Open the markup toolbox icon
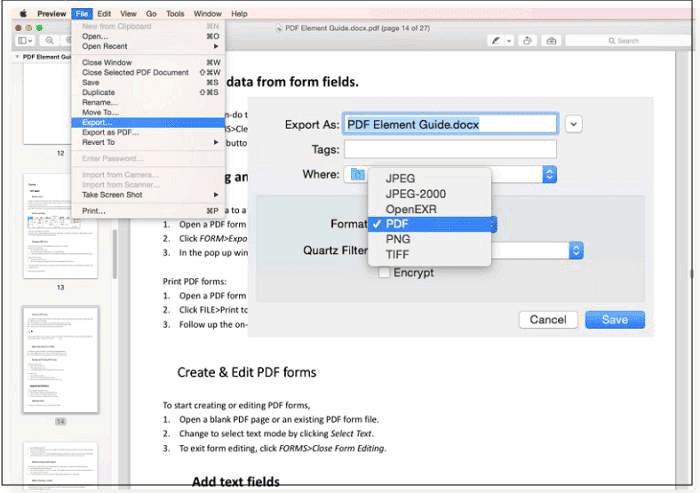Screen dimensions: 700x493 point(550,41)
